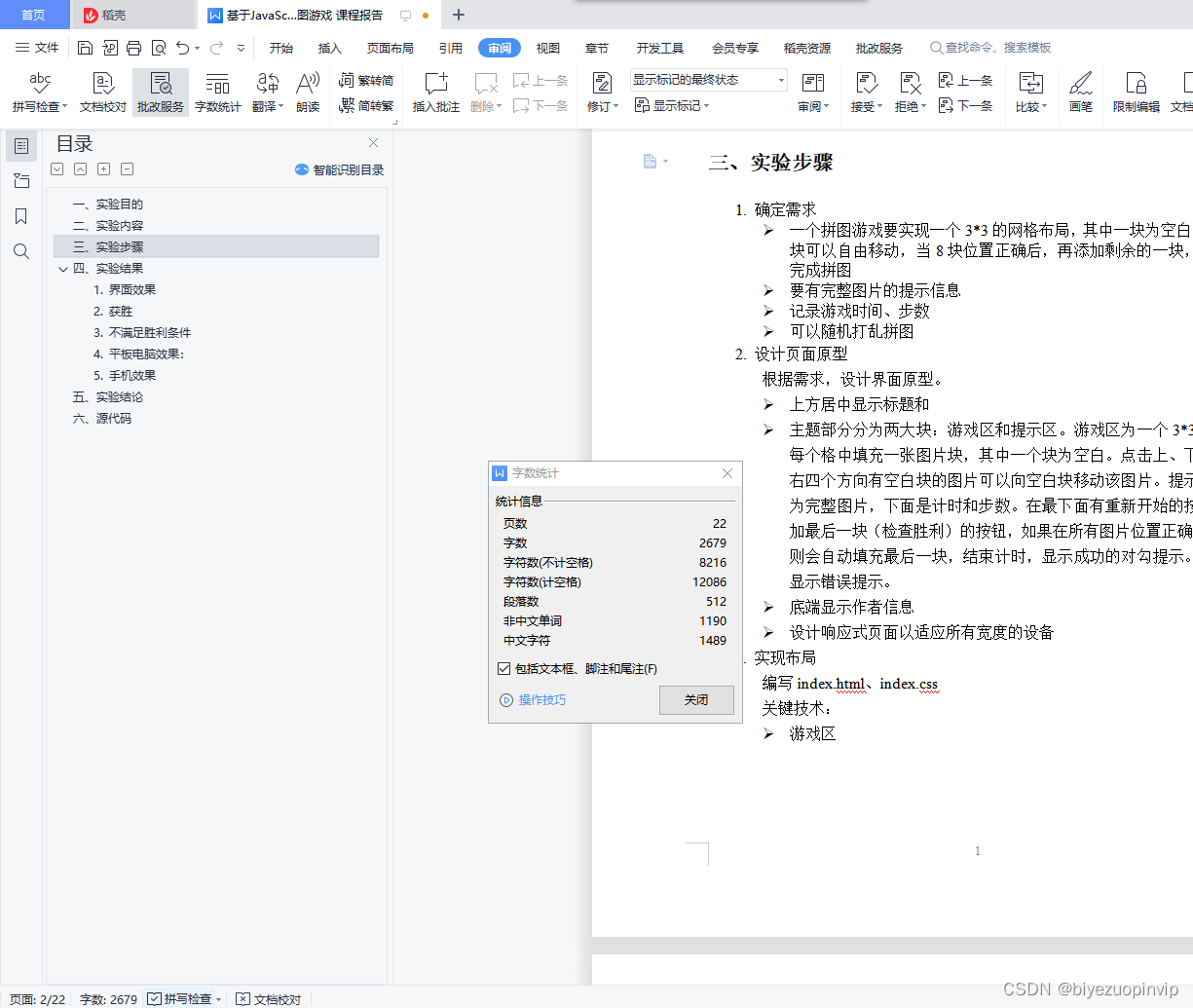Switch to the 首页 browser tab
The height and width of the screenshot is (1008, 1193).
coord(34,15)
